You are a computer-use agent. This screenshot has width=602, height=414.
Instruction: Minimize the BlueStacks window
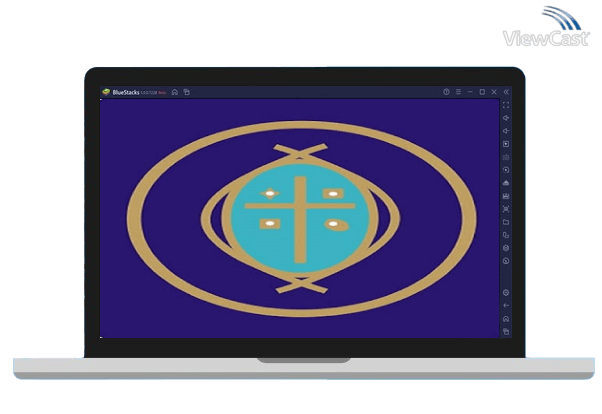(470, 92)
